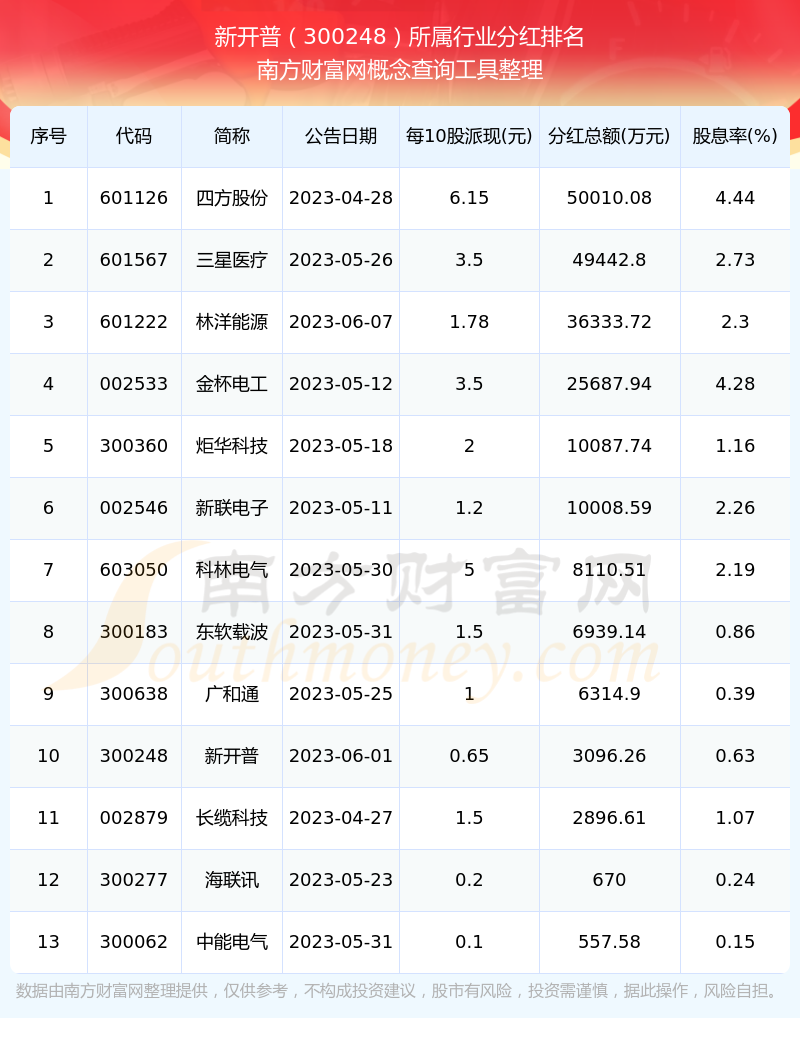Screen dimensions: 800x1040
Task: Select the name 四方股份
Action: coord(232,198)
